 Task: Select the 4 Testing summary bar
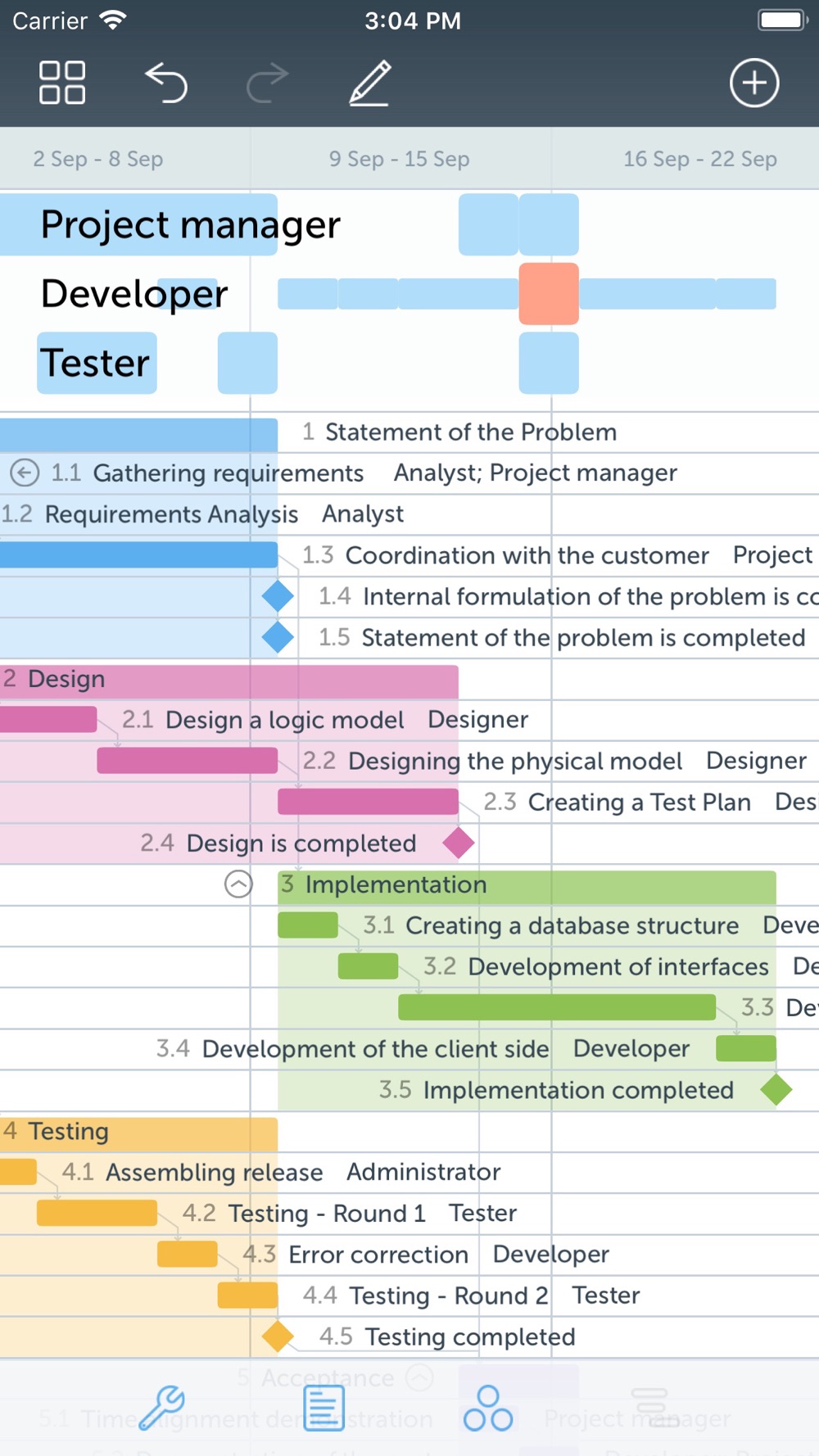[139, 1132]
